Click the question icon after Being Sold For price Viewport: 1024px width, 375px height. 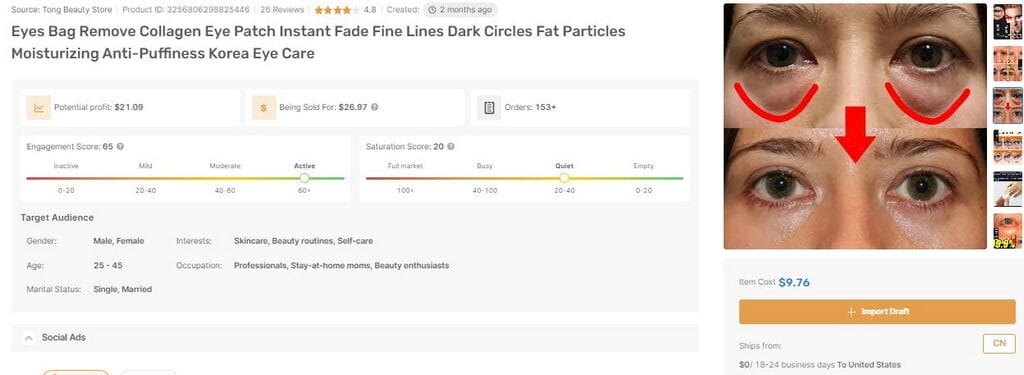[x=374, y=107]
